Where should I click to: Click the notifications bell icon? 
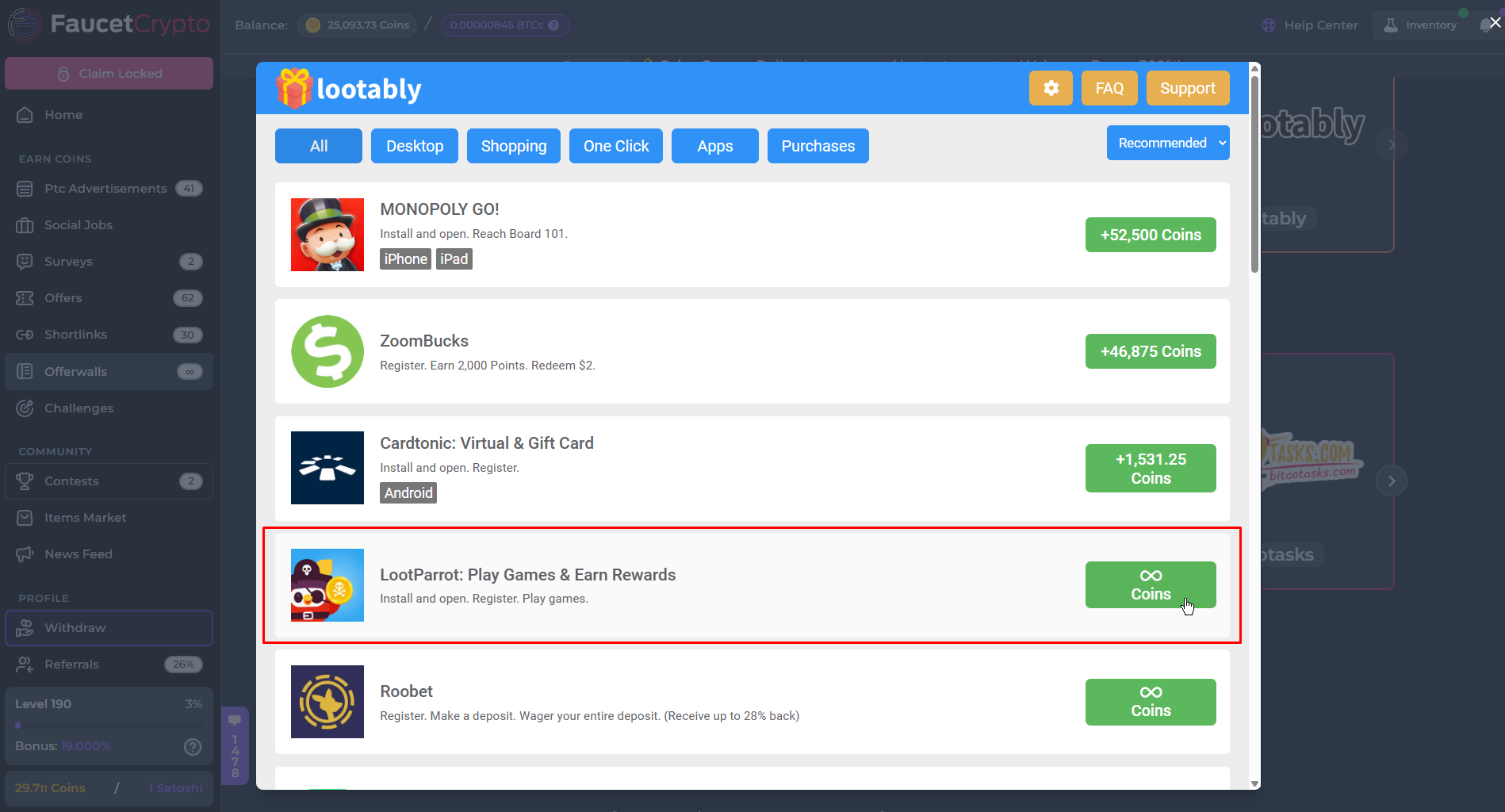click(1485, 25)
